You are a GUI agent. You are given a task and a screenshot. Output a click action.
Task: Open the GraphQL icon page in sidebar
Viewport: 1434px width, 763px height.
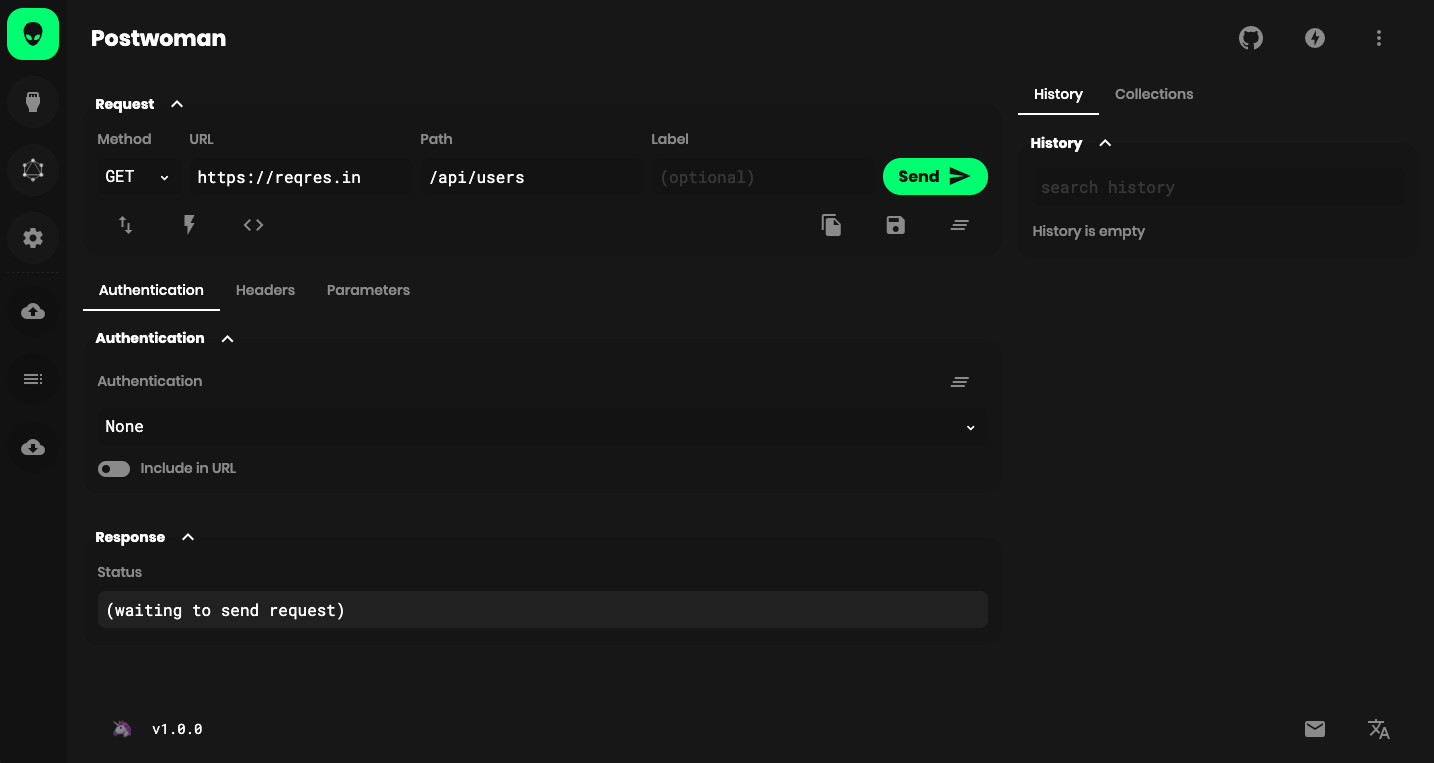[x=33, y=170]
